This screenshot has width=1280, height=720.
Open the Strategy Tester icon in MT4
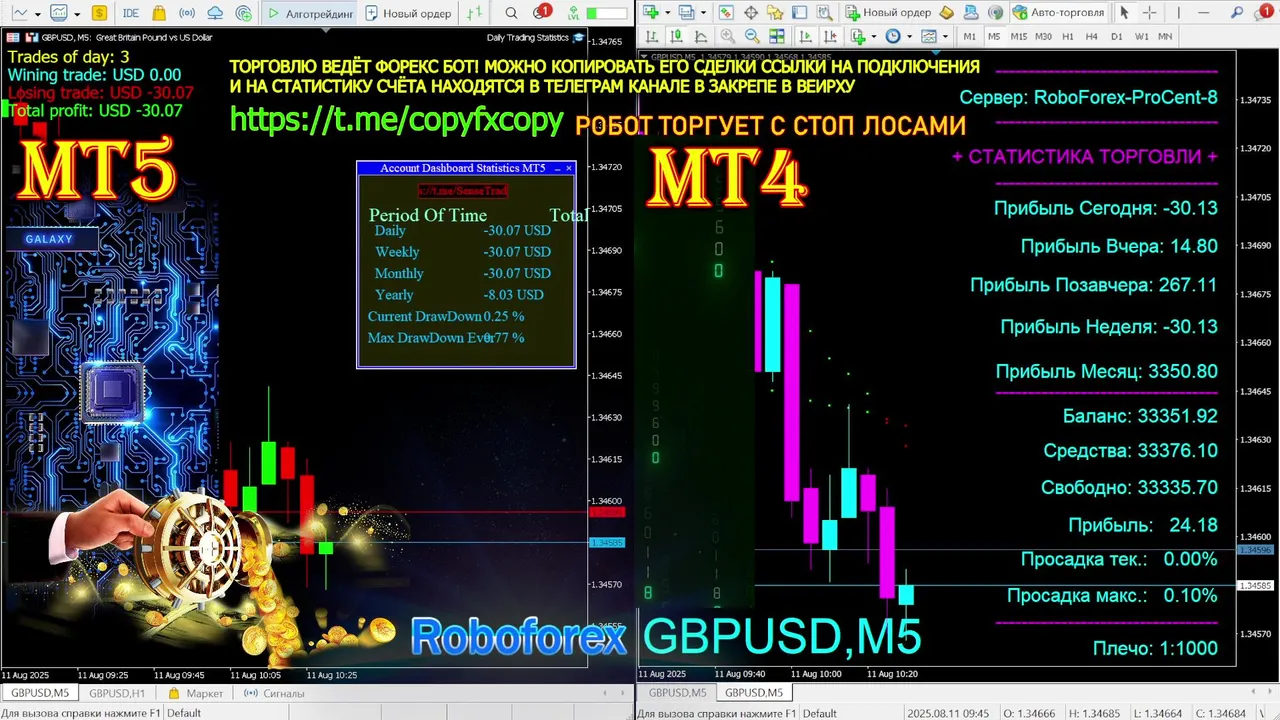(824, 13)
